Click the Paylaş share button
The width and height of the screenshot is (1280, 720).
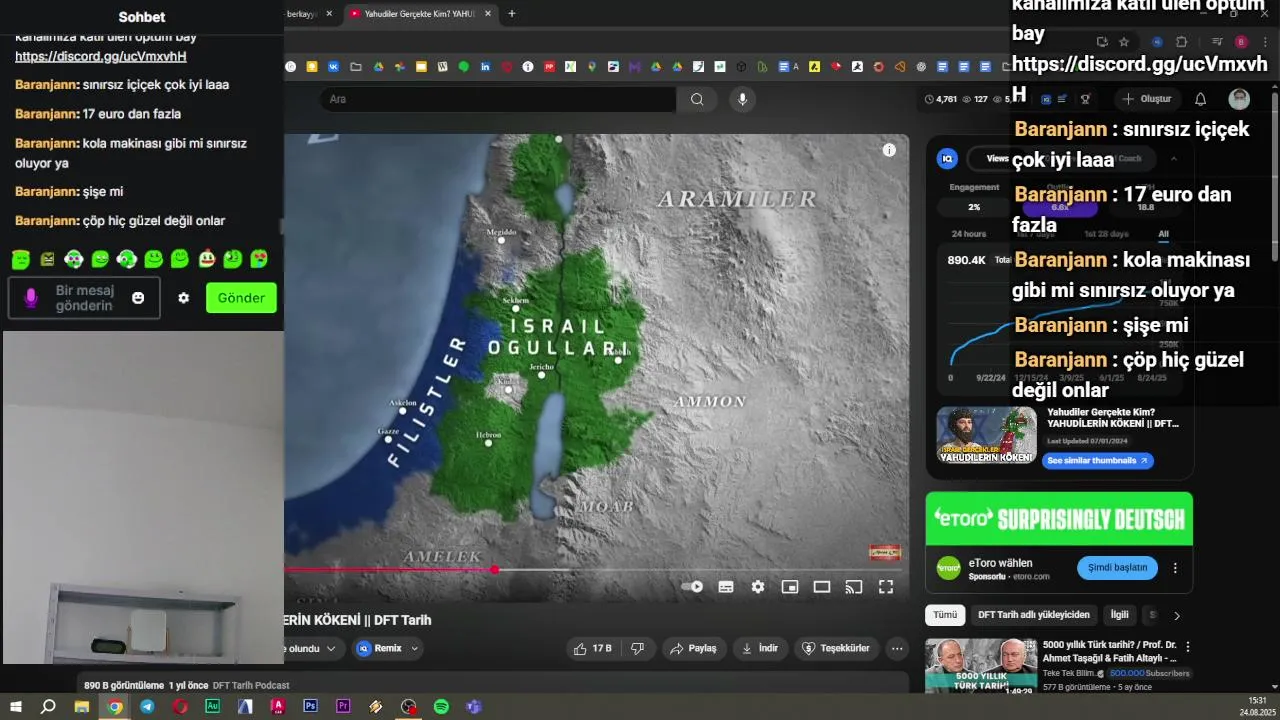click(x=694, y=648)
